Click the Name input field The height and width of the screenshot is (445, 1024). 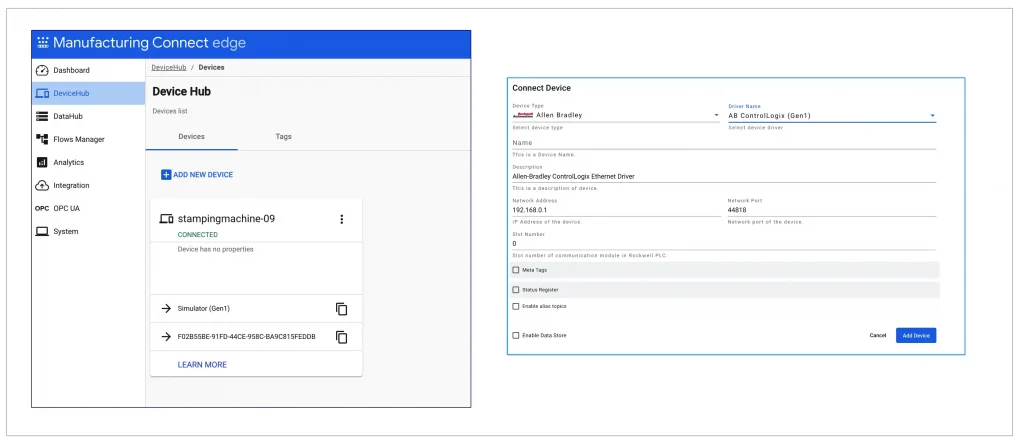[724, 142]
